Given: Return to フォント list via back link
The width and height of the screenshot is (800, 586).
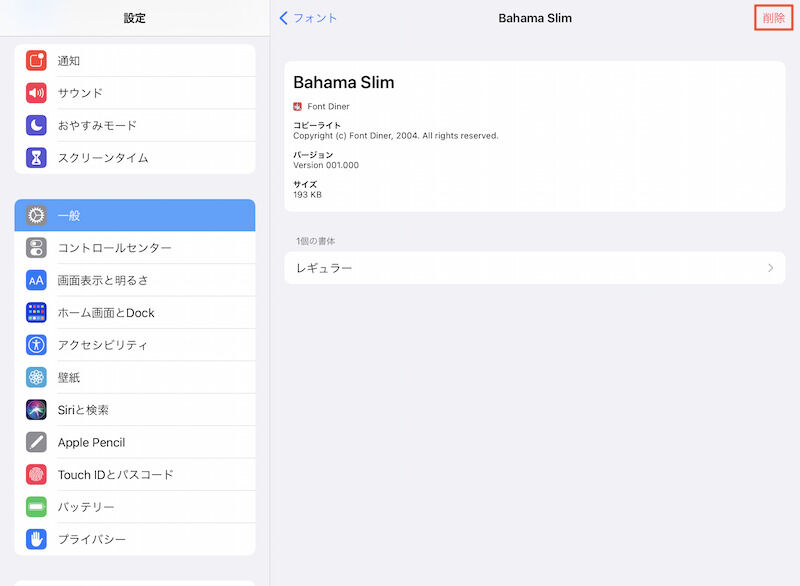Looking at the screenshot, I should 308,18.
